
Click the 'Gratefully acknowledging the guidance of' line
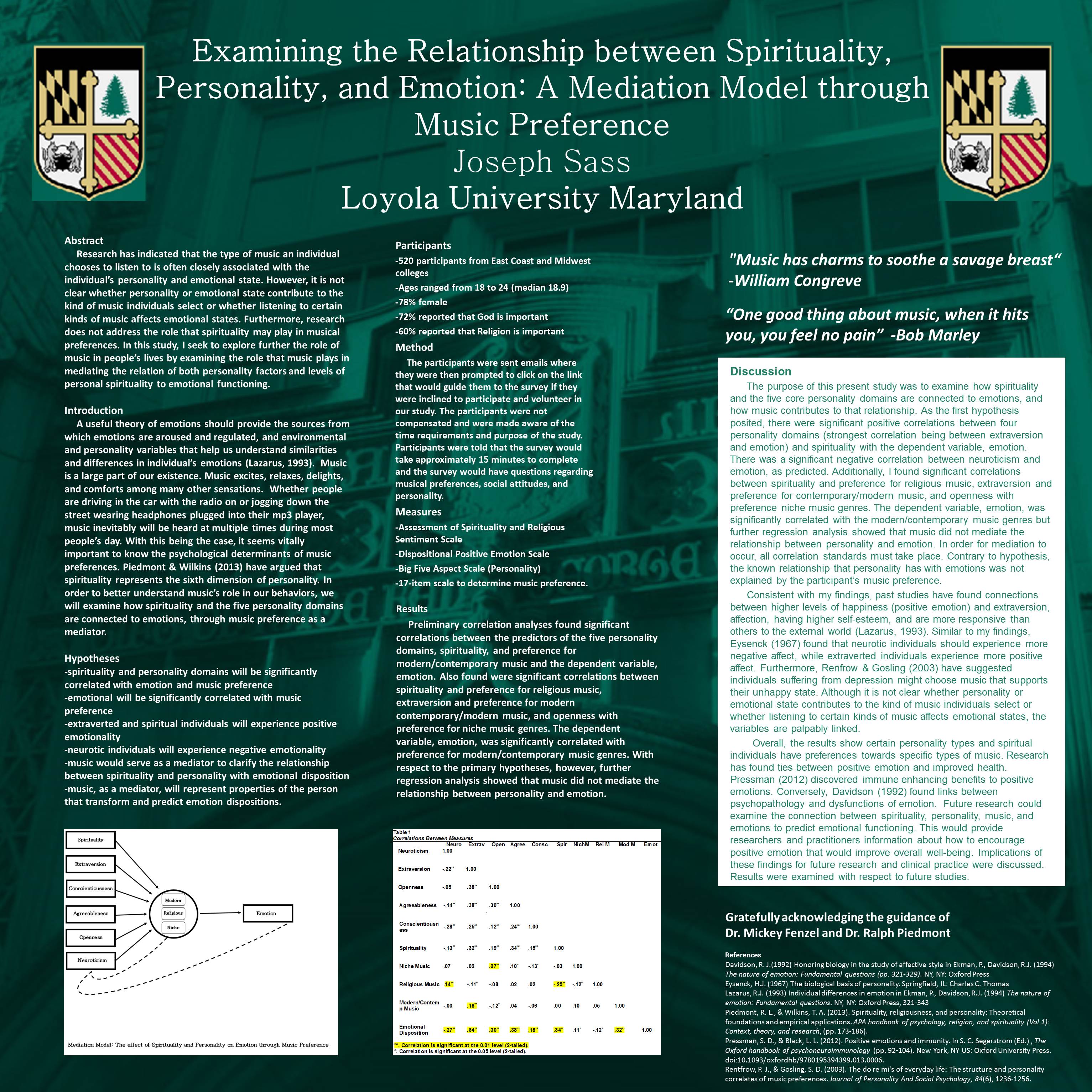point(837,917)
